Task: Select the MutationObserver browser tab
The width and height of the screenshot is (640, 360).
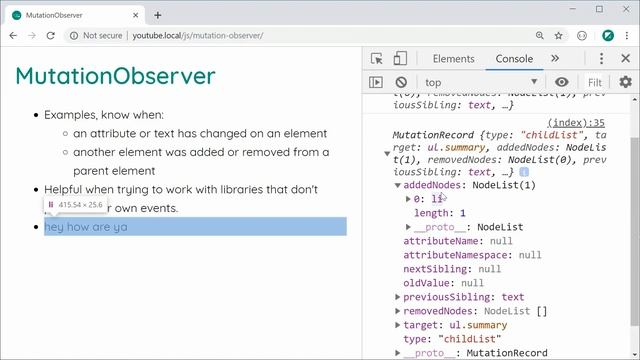Action: click(x=75, y=16)
